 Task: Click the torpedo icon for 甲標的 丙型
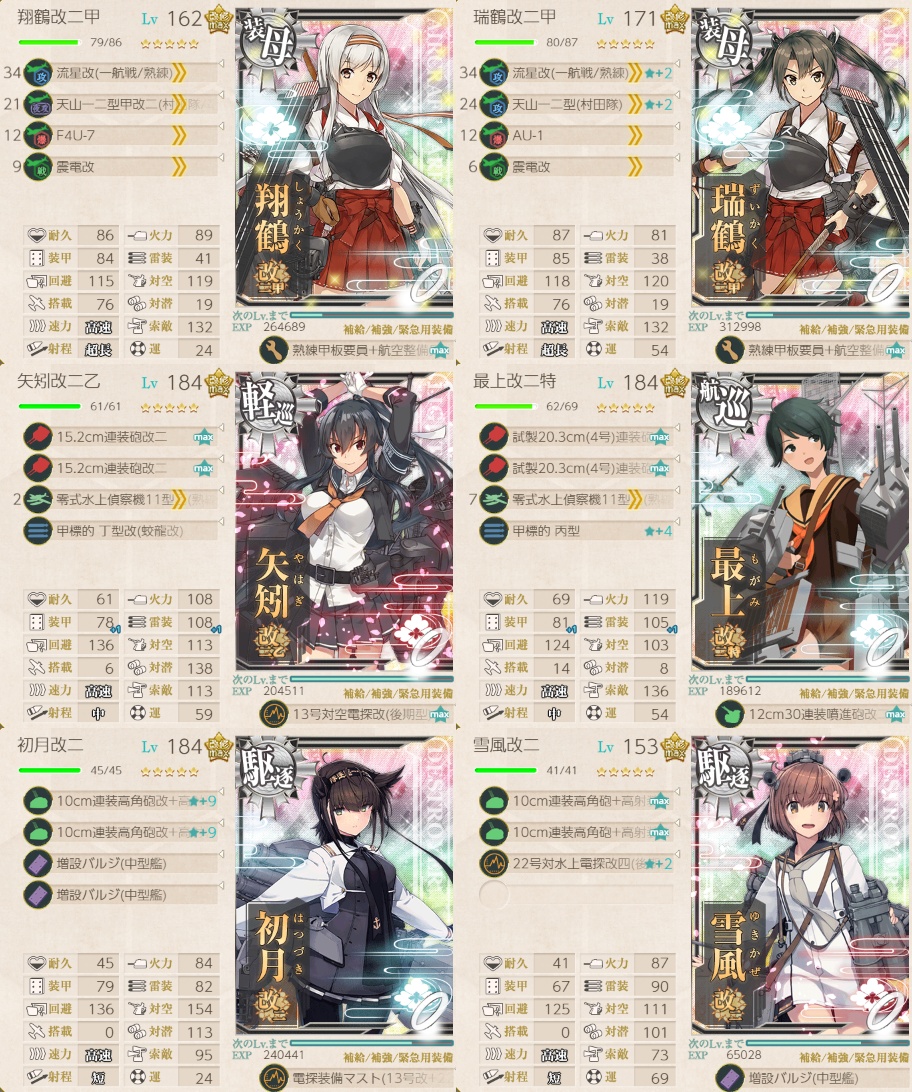(494, 531)
